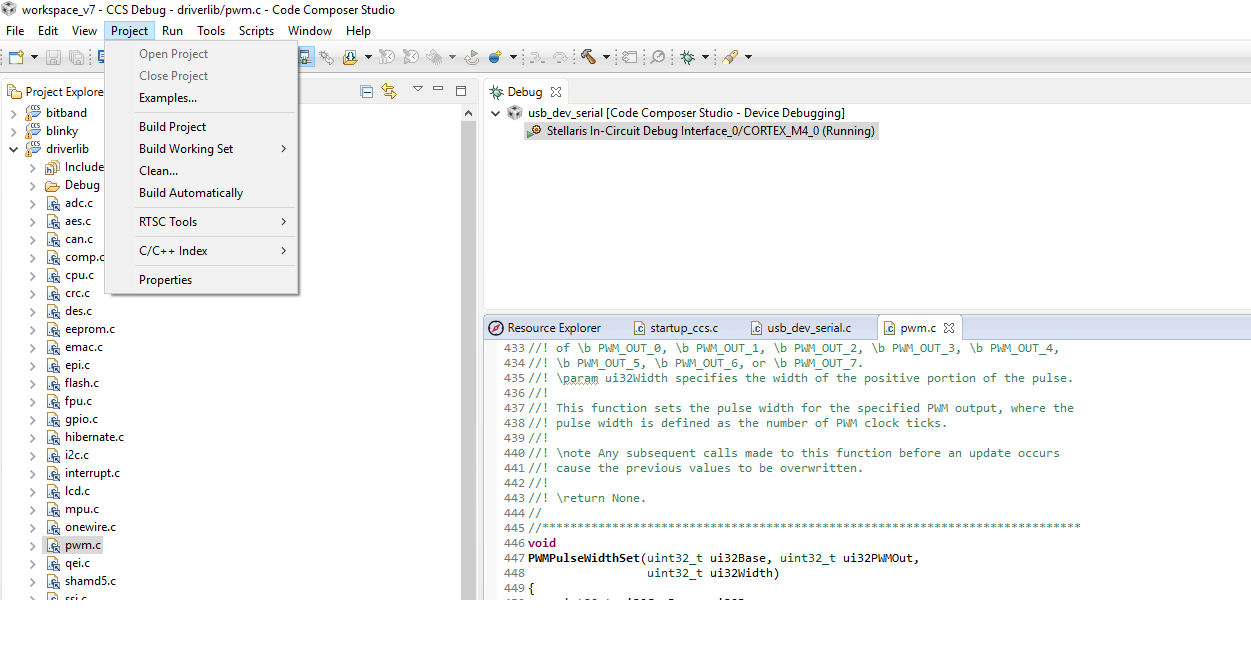This screenshot has height=648, width=1251.
Task: Open the pencil icon's dropdown arrow
Action: coord(748,57)
